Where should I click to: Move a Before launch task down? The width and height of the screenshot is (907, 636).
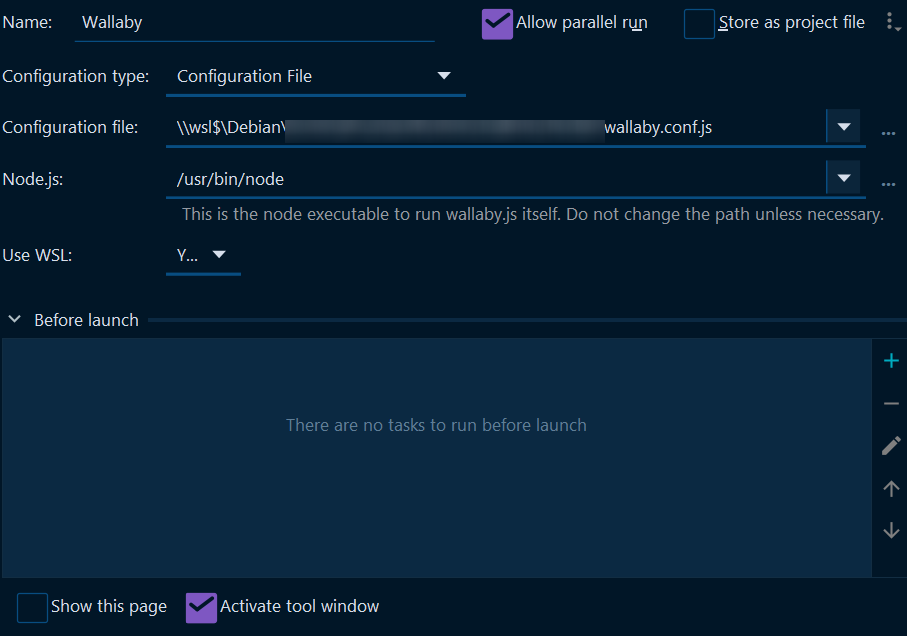tap(890, 530)
